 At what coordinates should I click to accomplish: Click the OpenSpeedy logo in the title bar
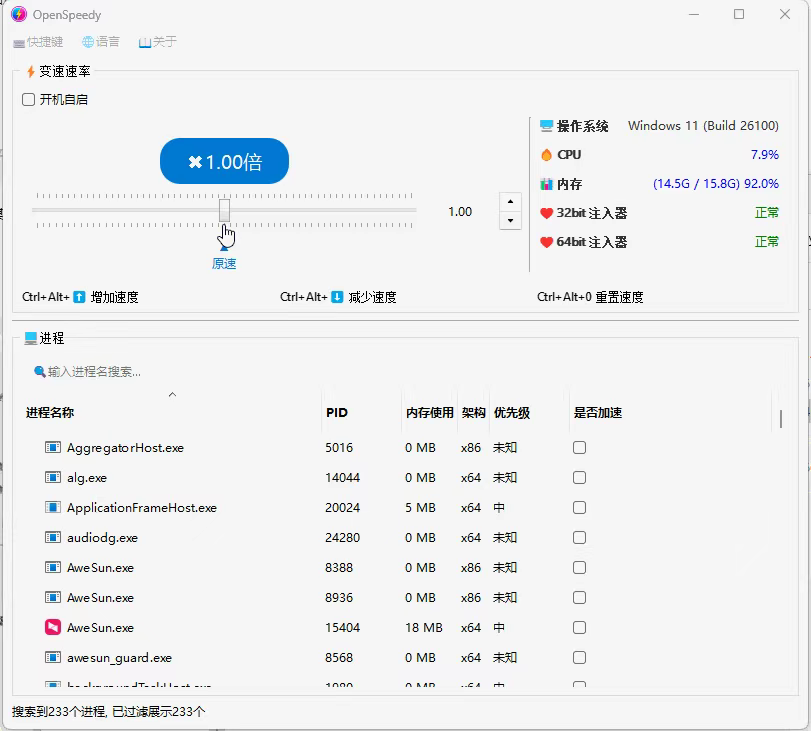pyautogui.click(x=20, y=14)
